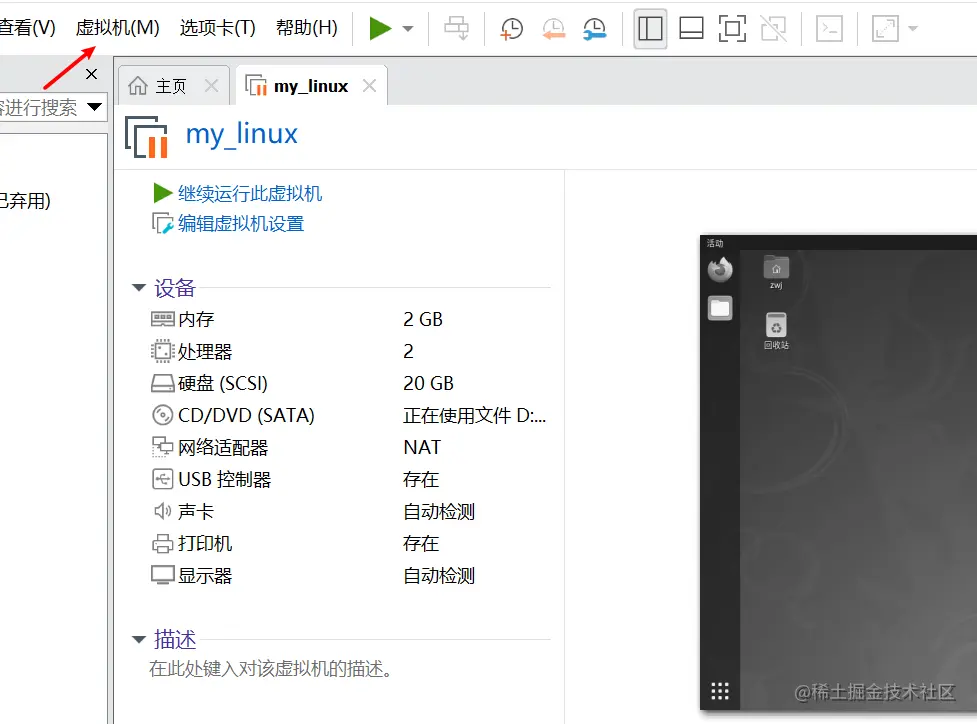The height and width of the screenshot is (724, 977).
Task: Collapse the 描述 section
Action: click(138, 640)
